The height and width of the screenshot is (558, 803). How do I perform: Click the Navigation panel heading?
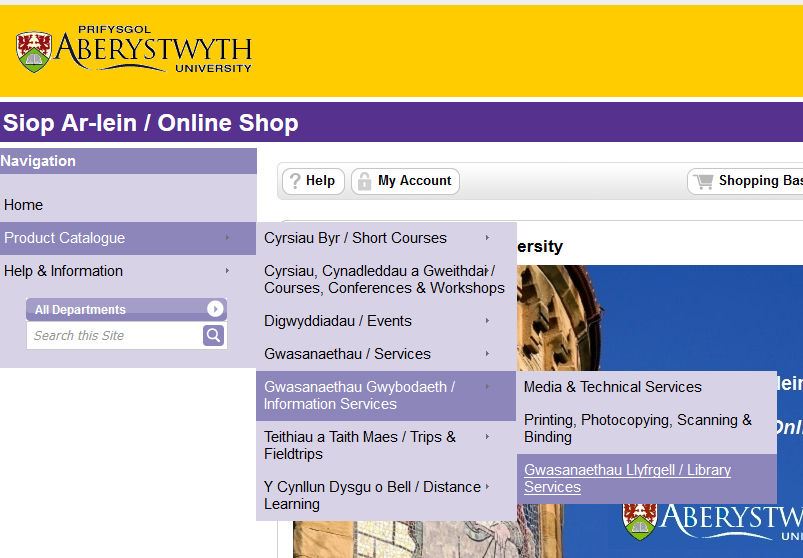coord(128,161)
